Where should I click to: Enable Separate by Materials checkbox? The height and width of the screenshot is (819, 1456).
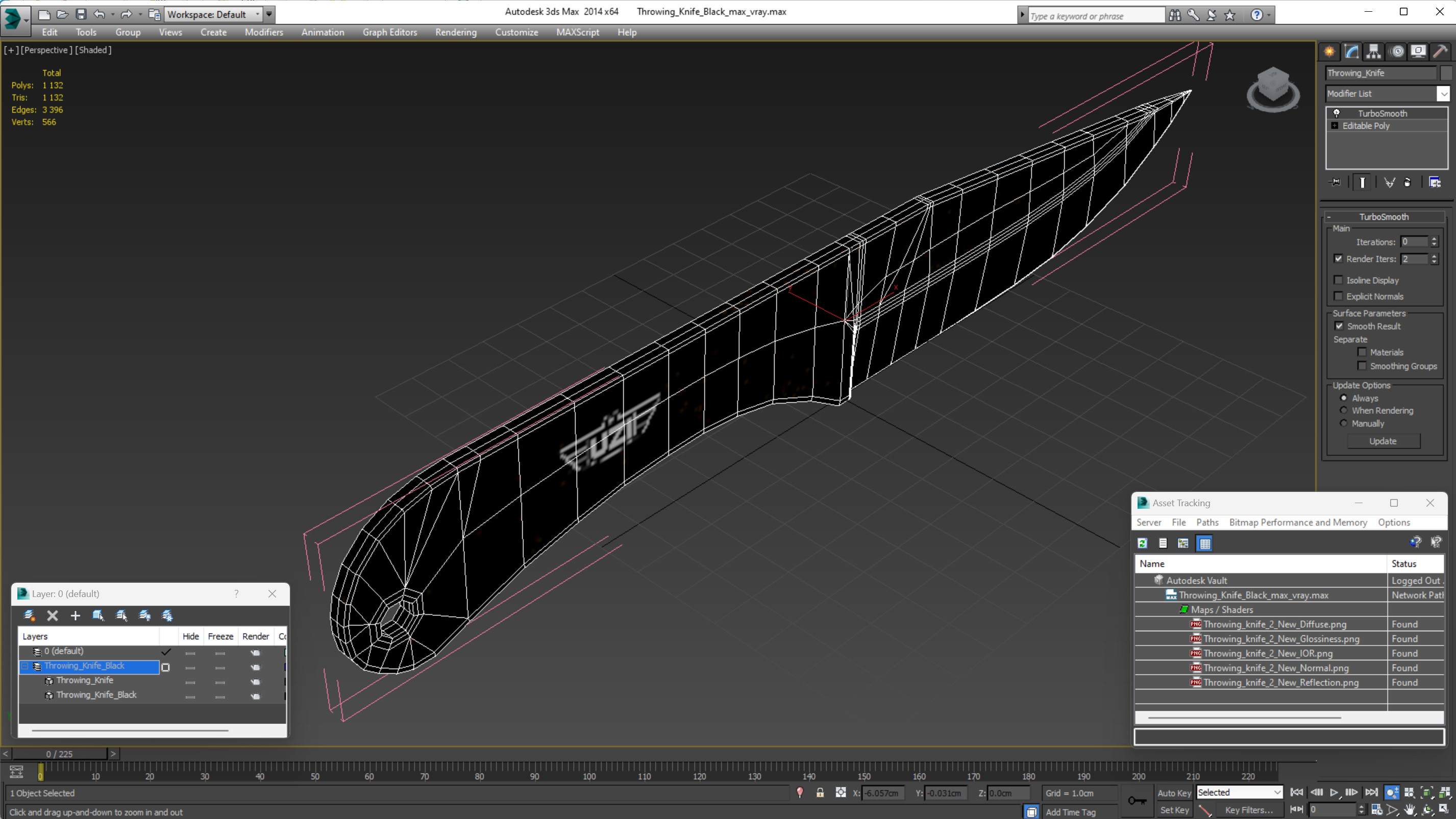pos(1362,352)
